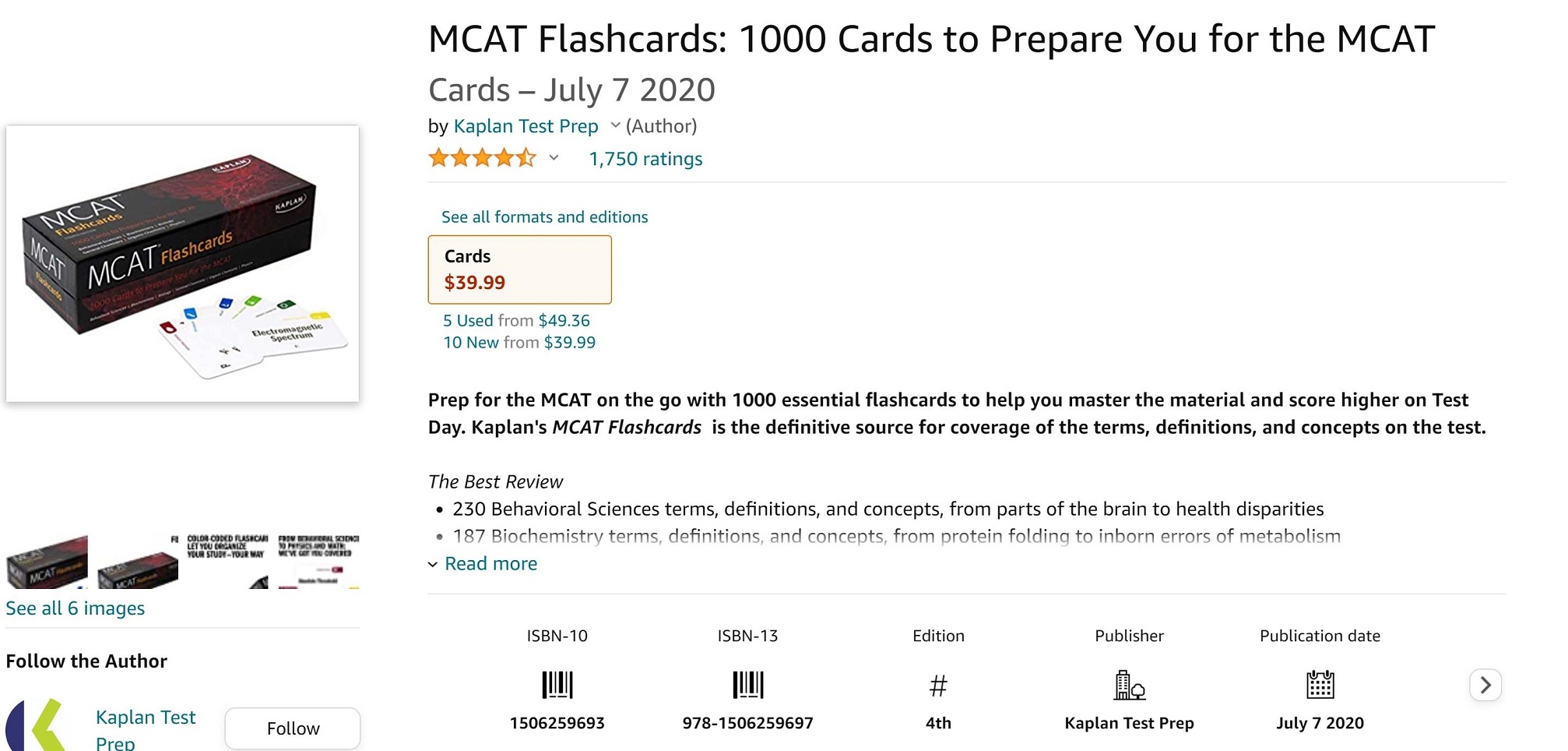Click the Publication date calendar icon
Screen dimensions: 1568x751
point(1320,685)
